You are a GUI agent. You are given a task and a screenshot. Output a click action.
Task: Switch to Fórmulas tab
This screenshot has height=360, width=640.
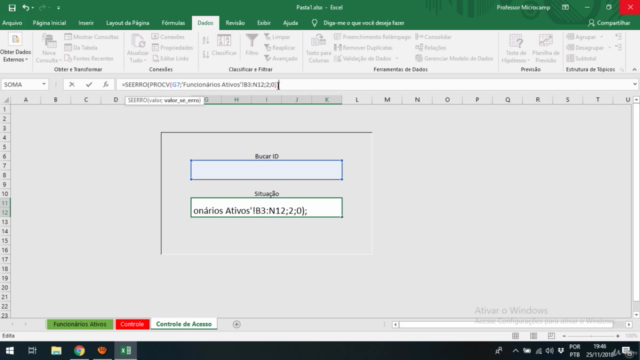click(173, 23)
